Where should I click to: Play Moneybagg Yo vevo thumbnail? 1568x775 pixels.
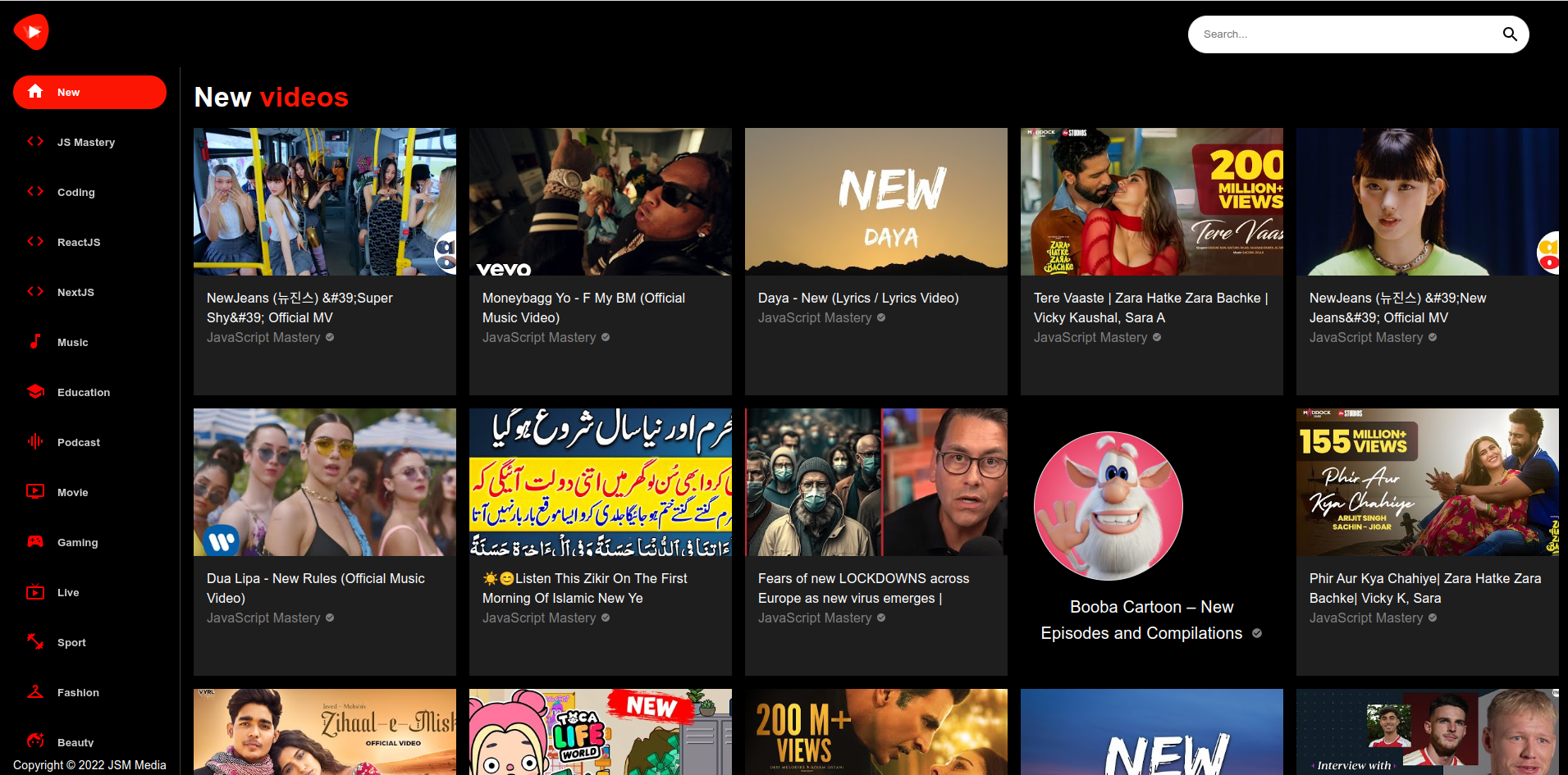[x=601, y=202]
